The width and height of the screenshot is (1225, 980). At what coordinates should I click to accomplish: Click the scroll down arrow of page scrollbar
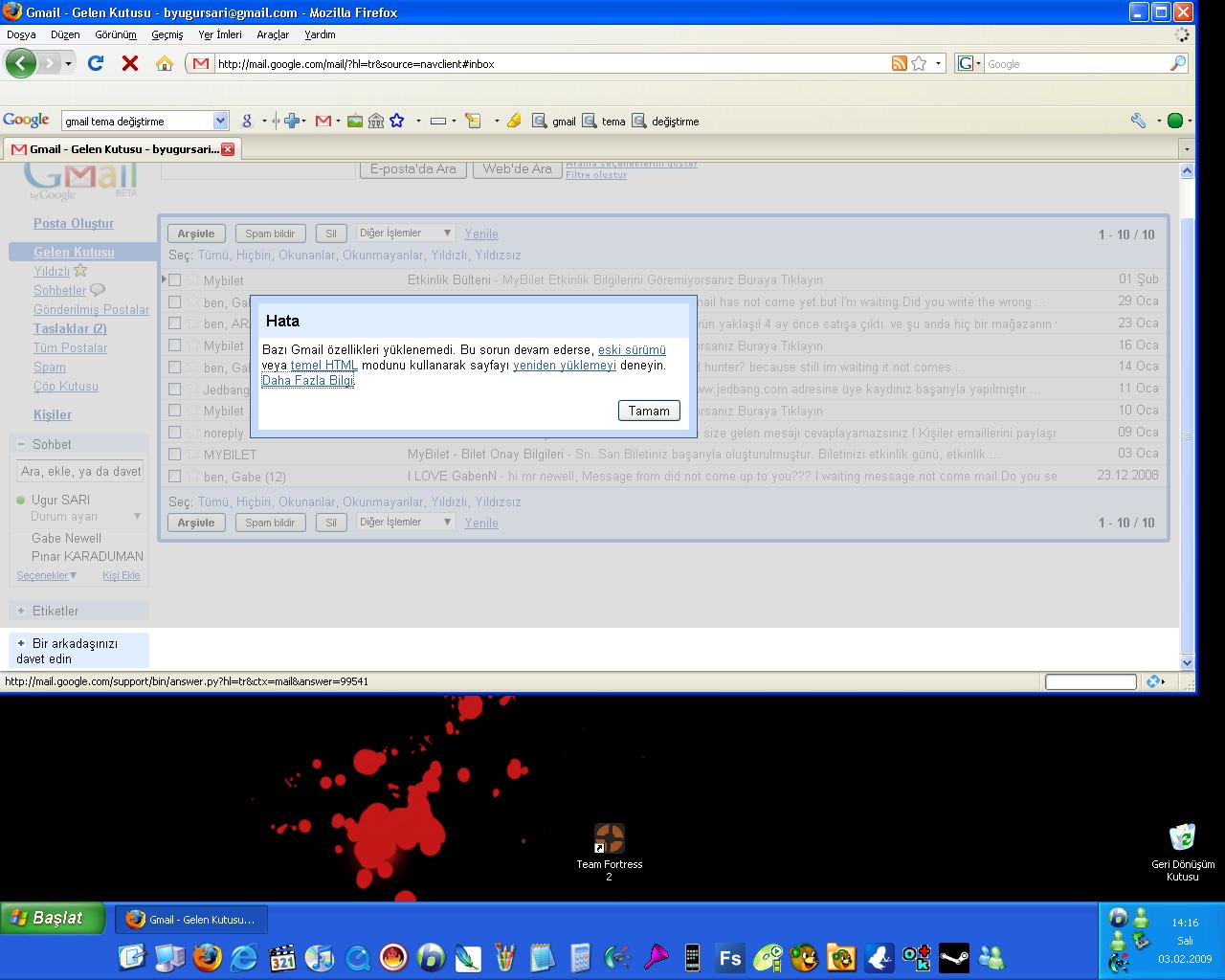point(1188,662)
